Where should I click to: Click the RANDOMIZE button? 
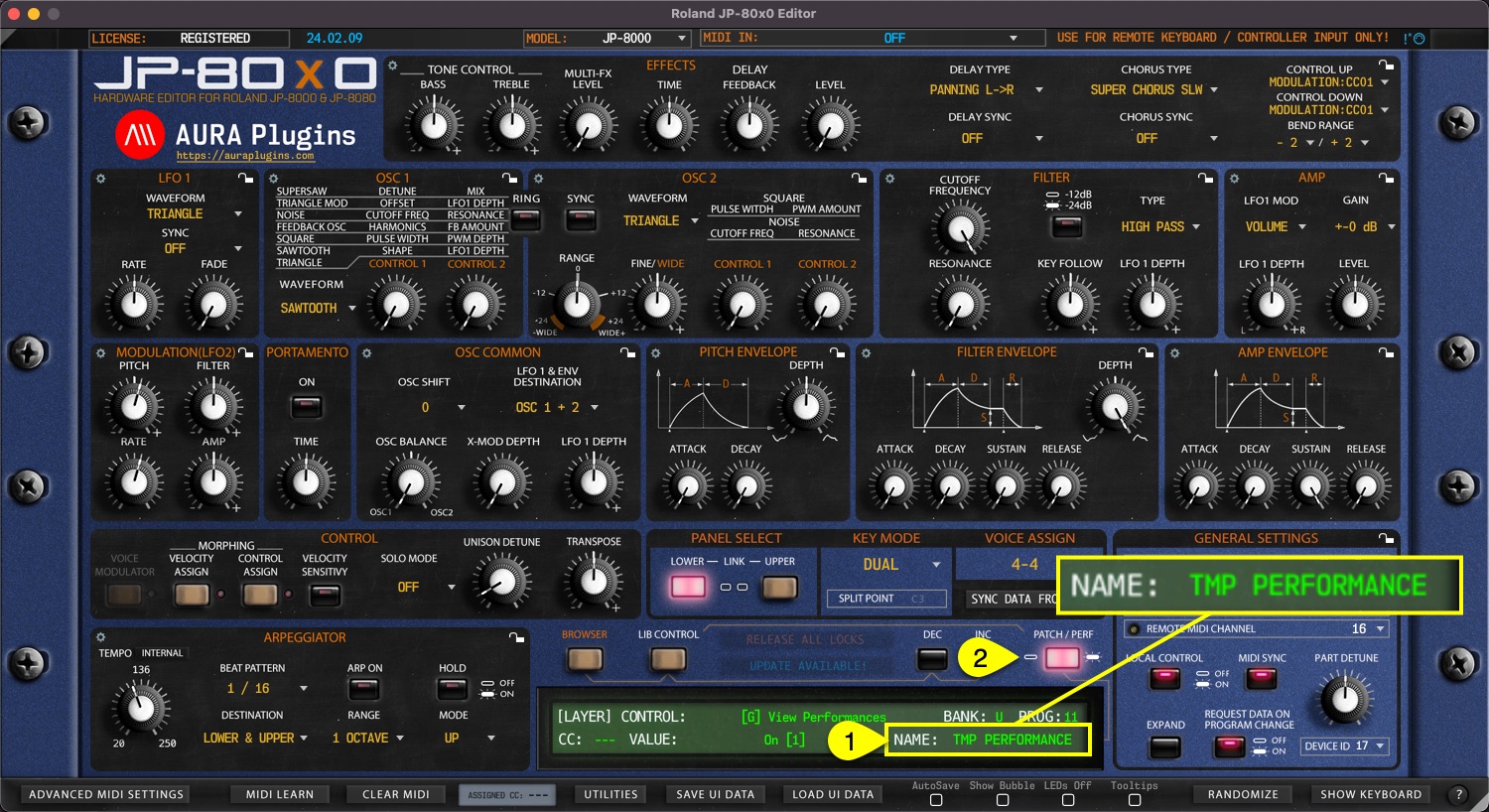click(x=1243, y=794)
